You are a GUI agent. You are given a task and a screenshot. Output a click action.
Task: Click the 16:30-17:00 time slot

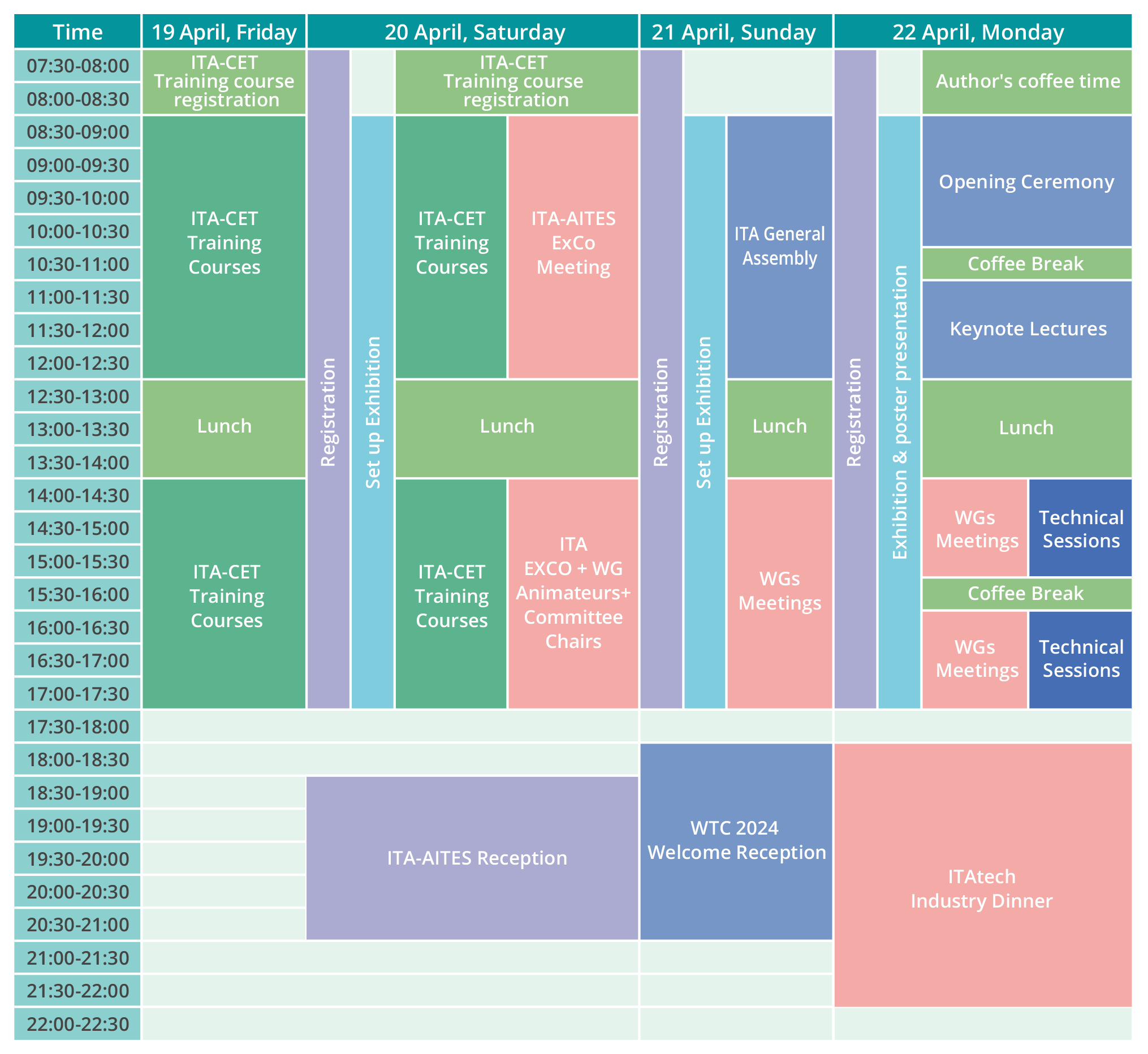pos(77,660)
